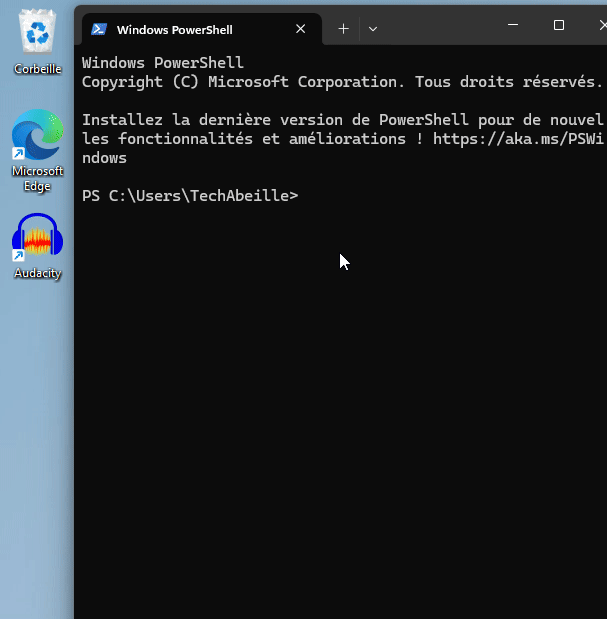Screen dimensions: 607x619
Task: Open a new terminal tab with plus button
Action: [343, 29]
